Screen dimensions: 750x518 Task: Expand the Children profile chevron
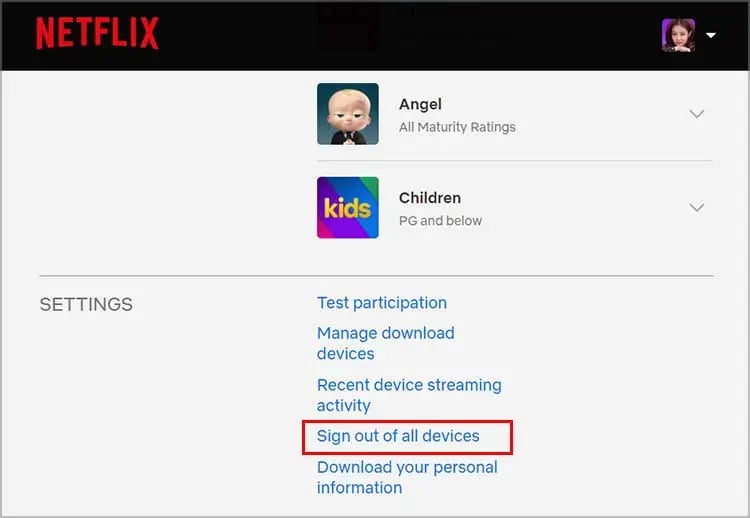[697, 207]
